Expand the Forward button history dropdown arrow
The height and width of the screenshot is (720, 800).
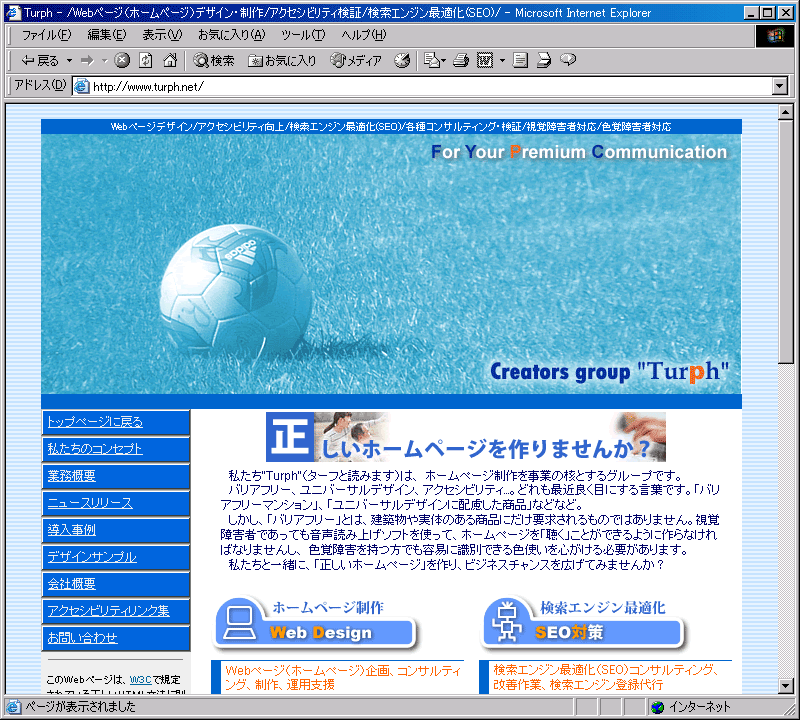[105, 61]
